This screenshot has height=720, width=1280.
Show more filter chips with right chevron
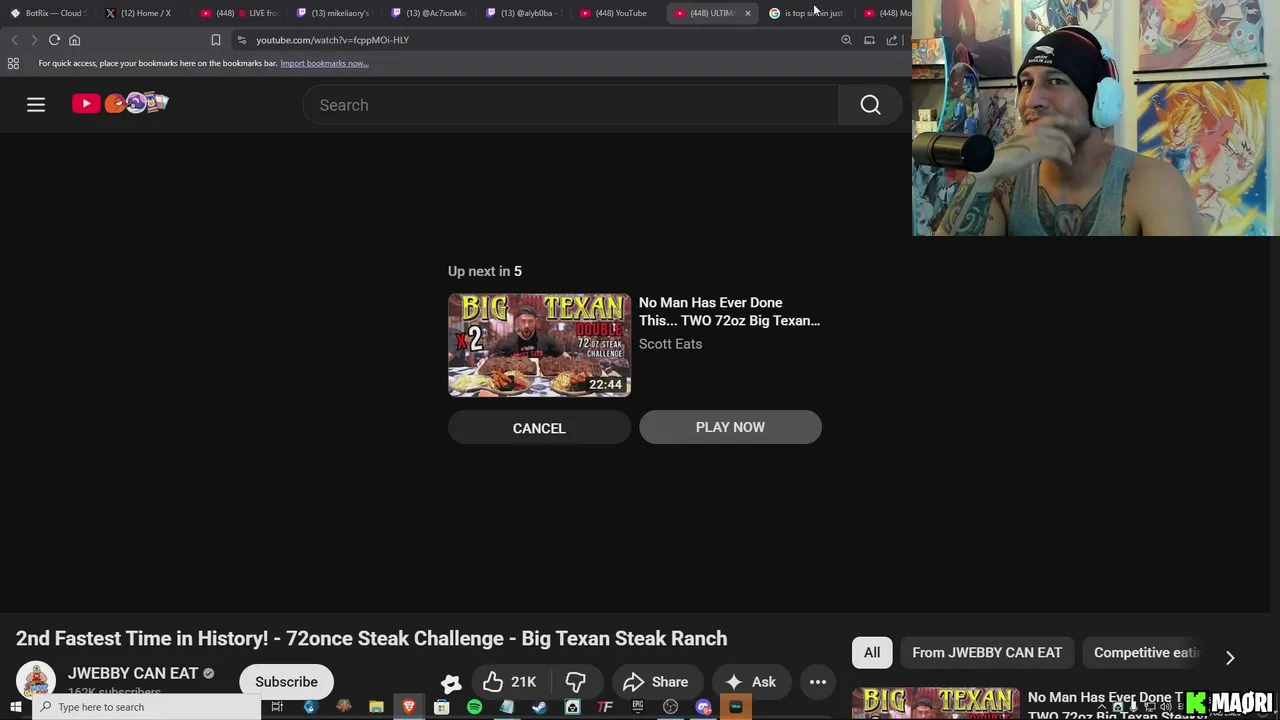point(1230,657)
